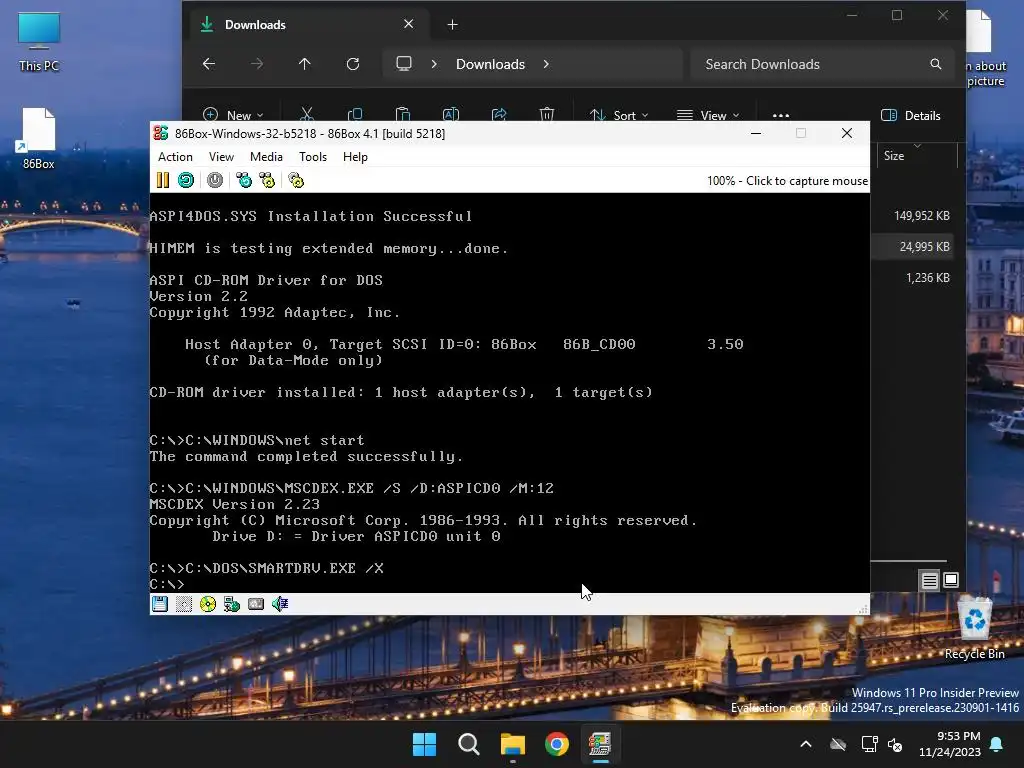Click the grey MIDI status bar icon
1024x768 pixels.
(x=256, y=604)
